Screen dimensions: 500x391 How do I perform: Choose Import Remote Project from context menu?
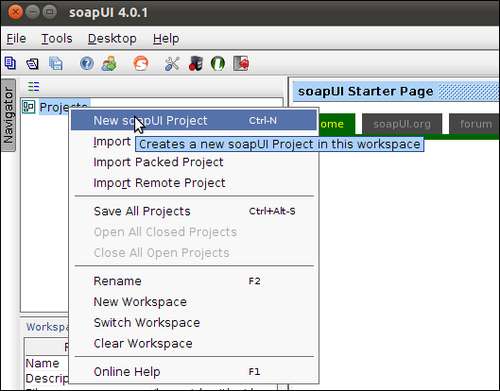159,183
